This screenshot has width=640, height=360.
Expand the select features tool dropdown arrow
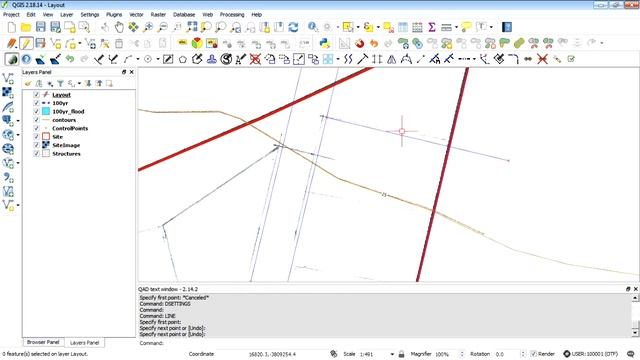[358, 27]
